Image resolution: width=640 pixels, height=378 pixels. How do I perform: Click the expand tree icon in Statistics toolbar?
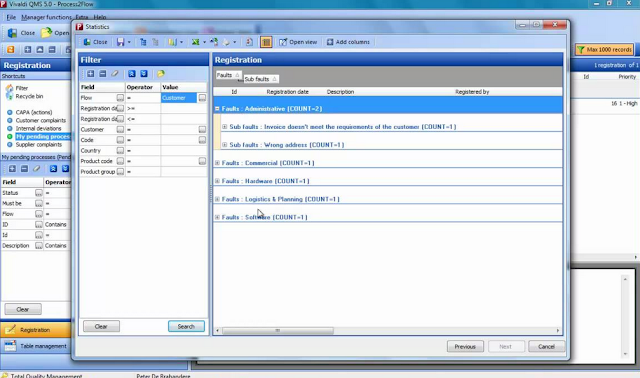pyautogui.click(x=143, y=42)
